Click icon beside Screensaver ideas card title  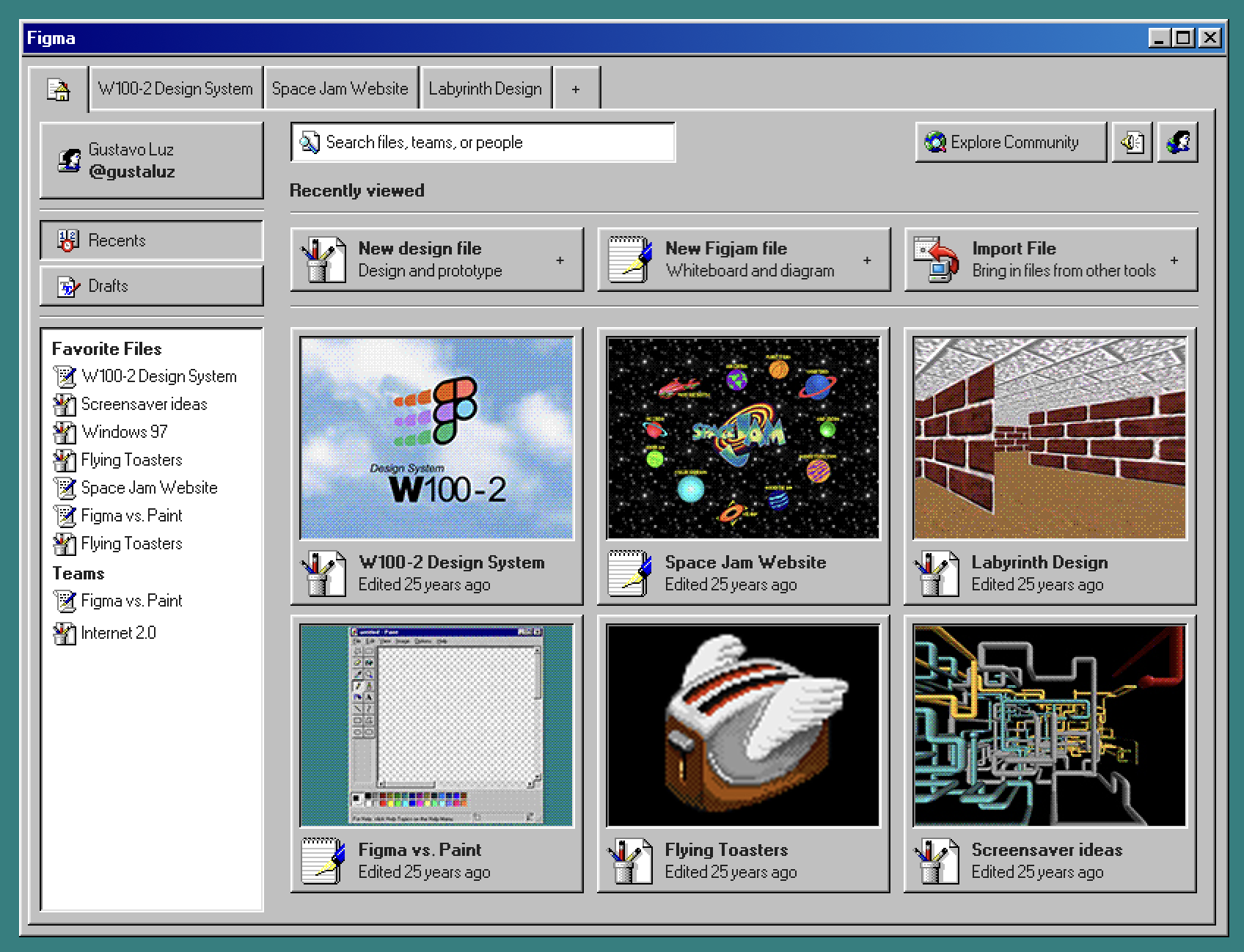937,861
